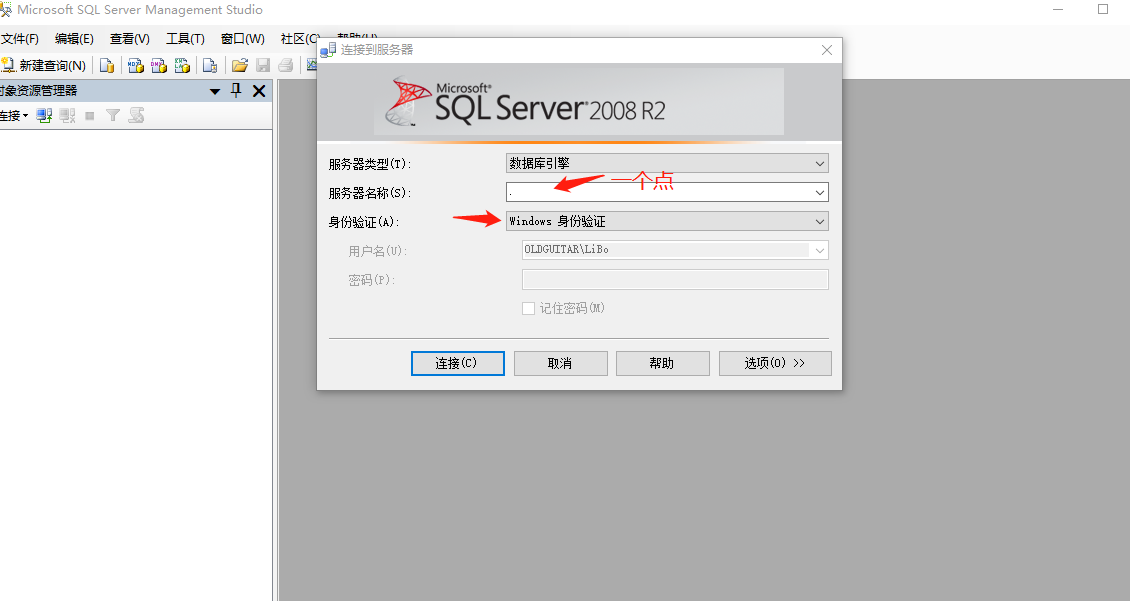Image resolution: width=1130 pixels, height=601 pixels.
Task: Click the script icon in Object Explorer toolbar
Action: [x=136, y=115]
